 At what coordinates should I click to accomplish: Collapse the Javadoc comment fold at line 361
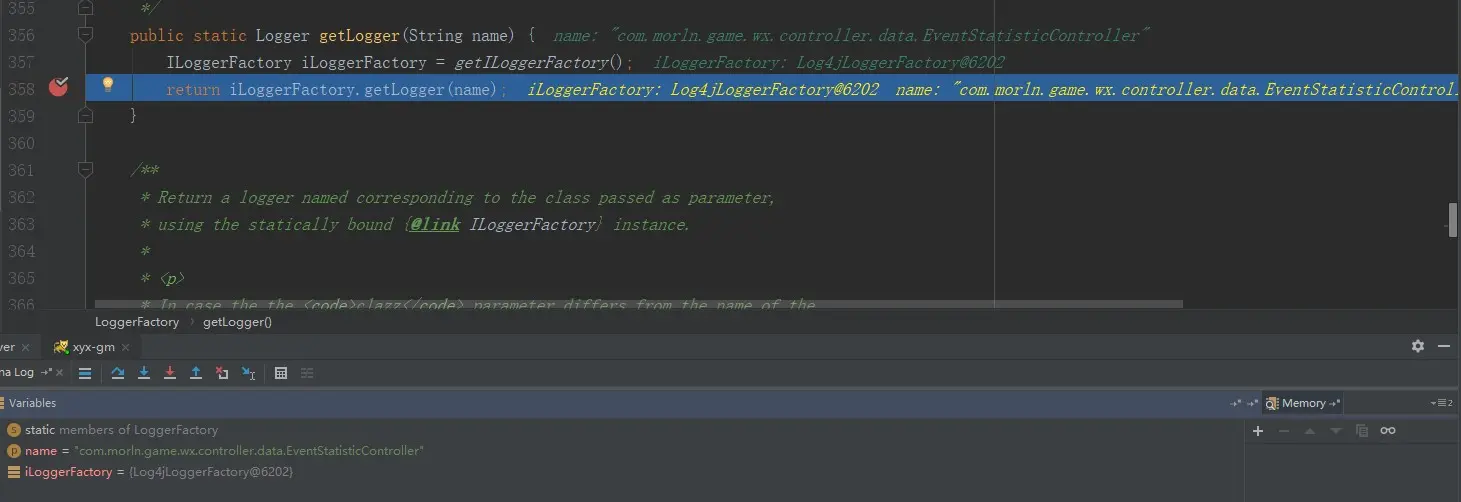point(86,170)
